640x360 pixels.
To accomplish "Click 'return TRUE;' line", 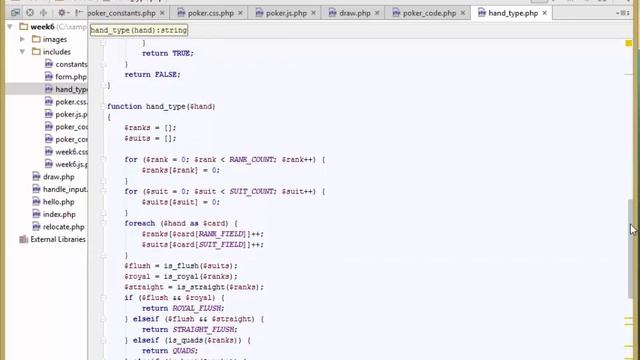I will 168,53.
